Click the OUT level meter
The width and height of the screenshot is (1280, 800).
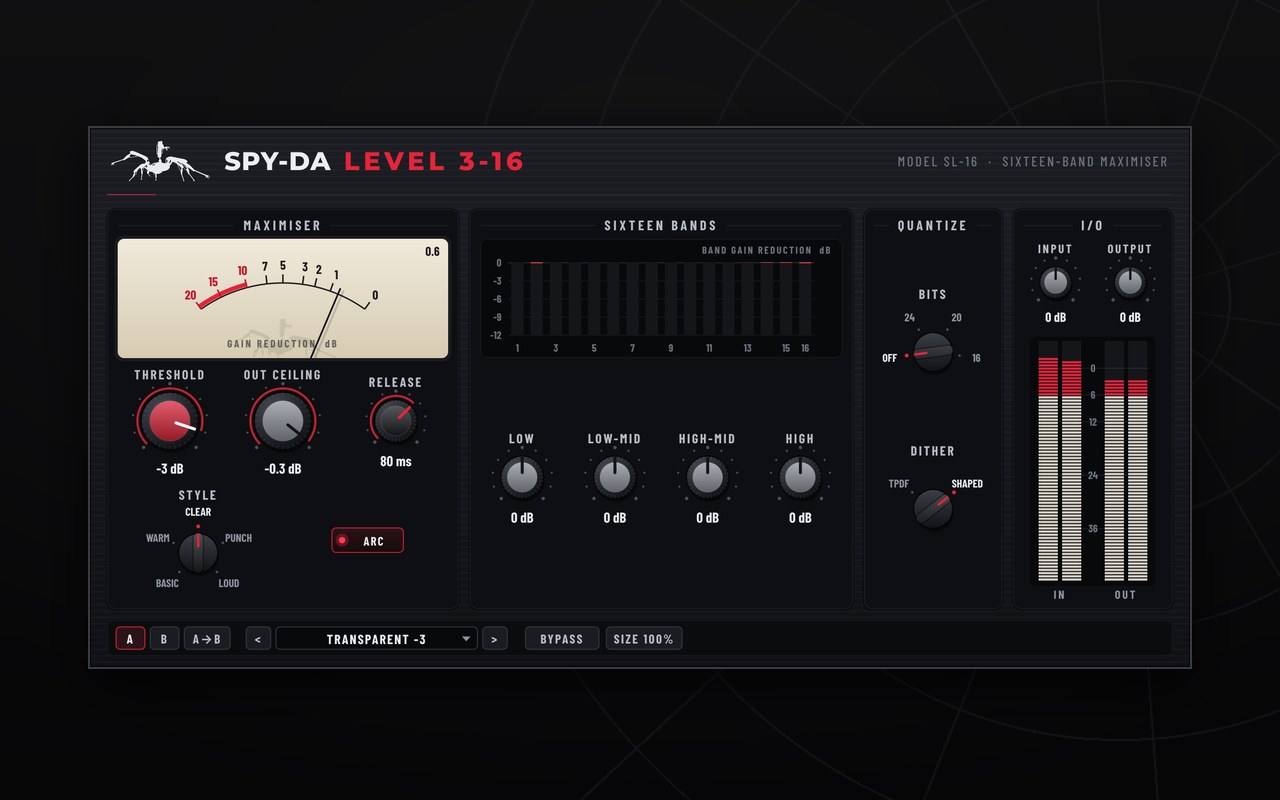(x=1126, y=459)
